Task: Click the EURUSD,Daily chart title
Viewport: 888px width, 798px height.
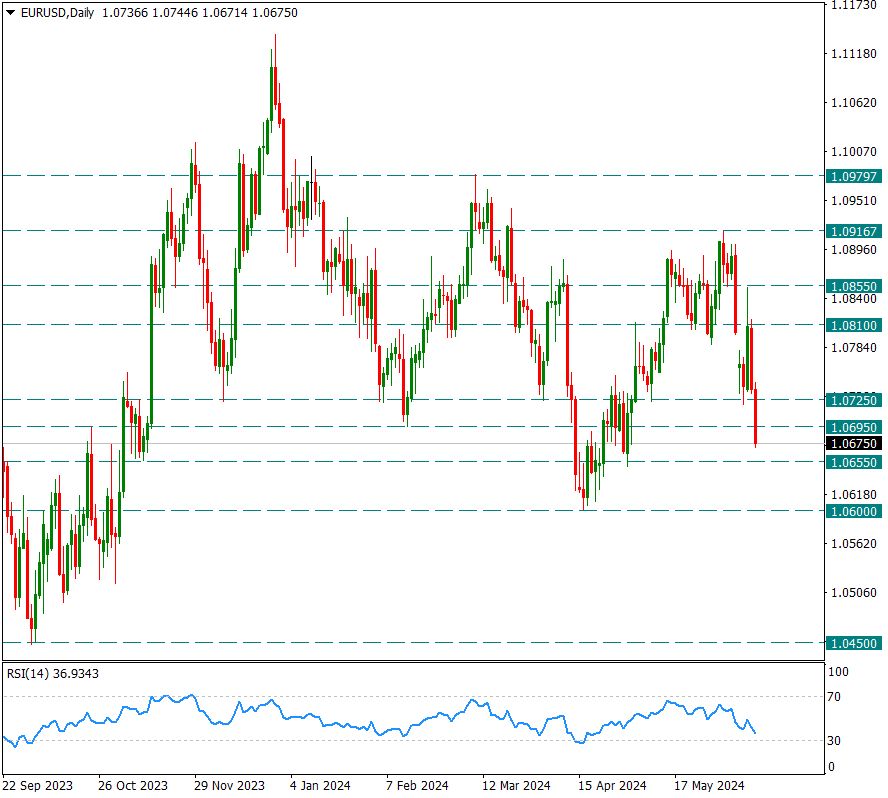Action: tap(57, 12)
